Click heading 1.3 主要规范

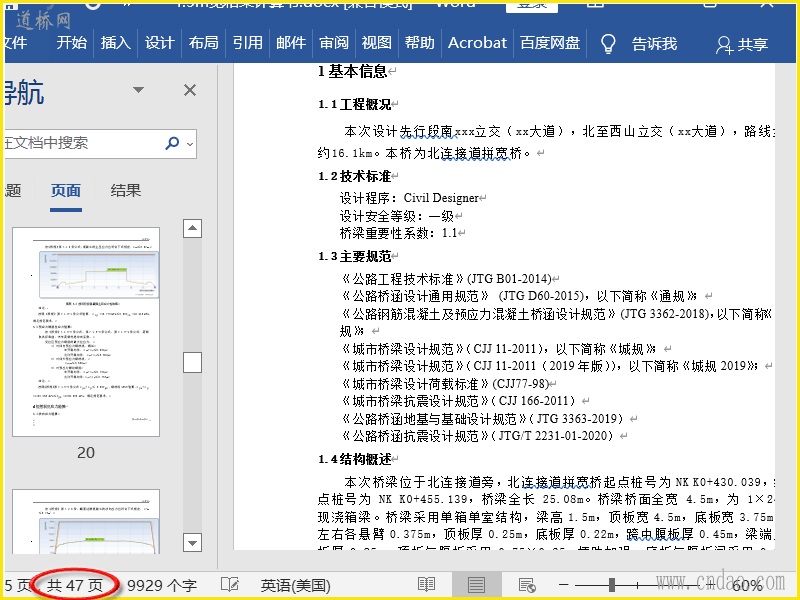355,256
